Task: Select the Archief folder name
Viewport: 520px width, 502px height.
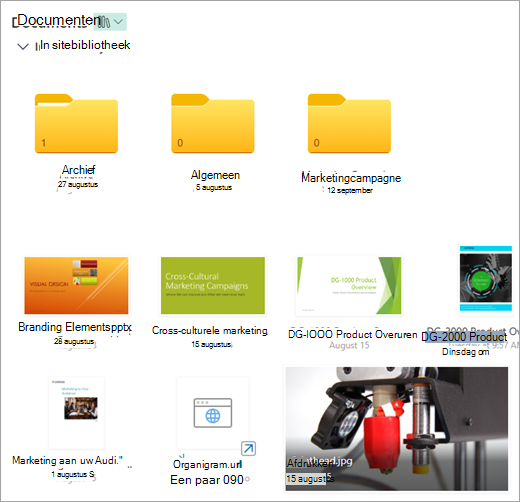Action: [x=79, y=170]
